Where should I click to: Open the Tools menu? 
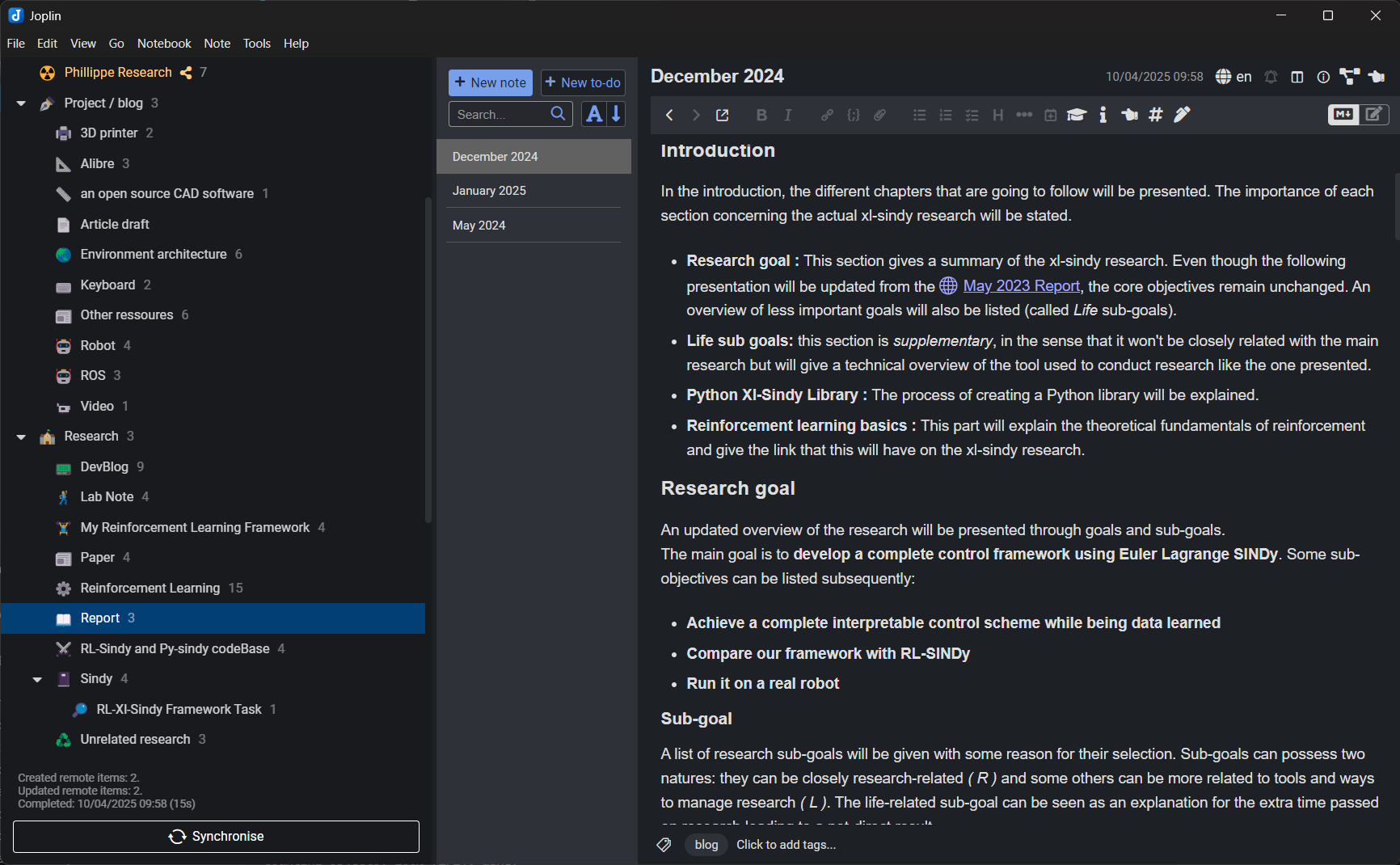point(257,44)
